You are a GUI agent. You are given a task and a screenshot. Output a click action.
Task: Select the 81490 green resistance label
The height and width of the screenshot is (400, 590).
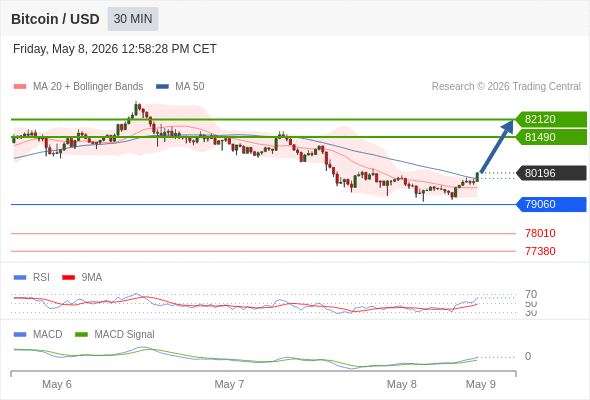coord(552,137)
